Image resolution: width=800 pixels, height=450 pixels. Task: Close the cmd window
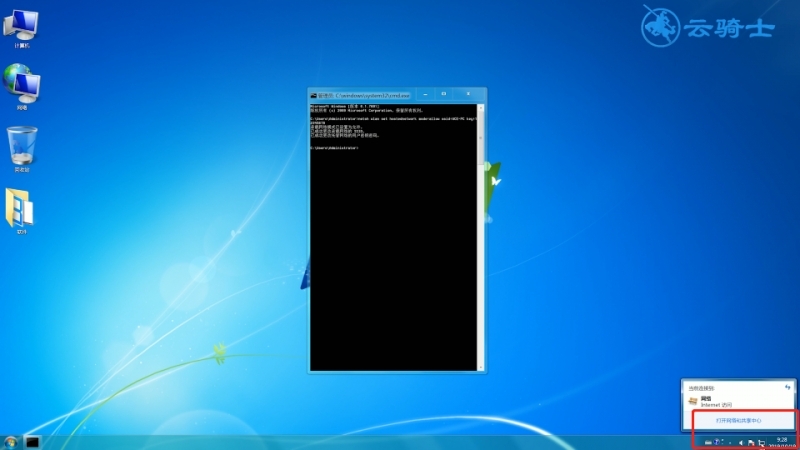[x=468, y=94]
